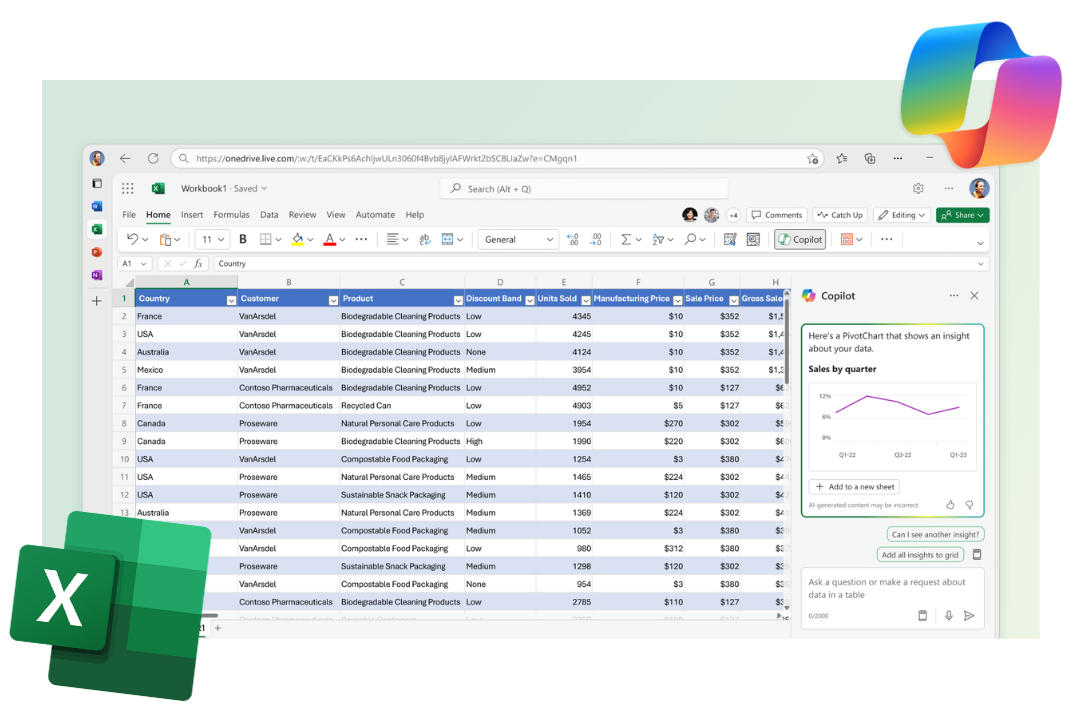Open the Product column filter dropdown
Image resolution: width=1080 pixels, height=715 pixels.
[458, 300]
